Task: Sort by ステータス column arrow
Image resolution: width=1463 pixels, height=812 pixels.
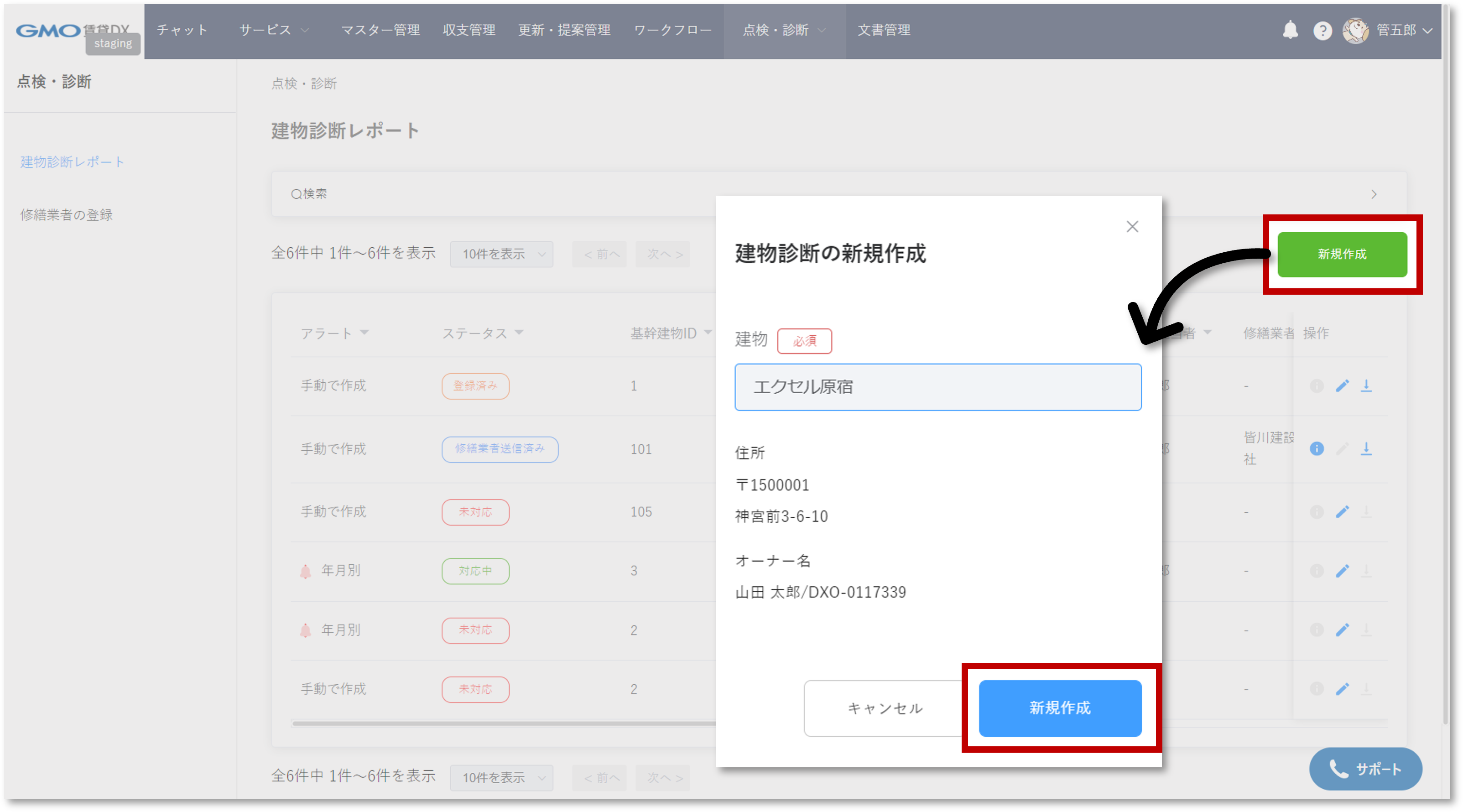Action: (x=519, y=332)
